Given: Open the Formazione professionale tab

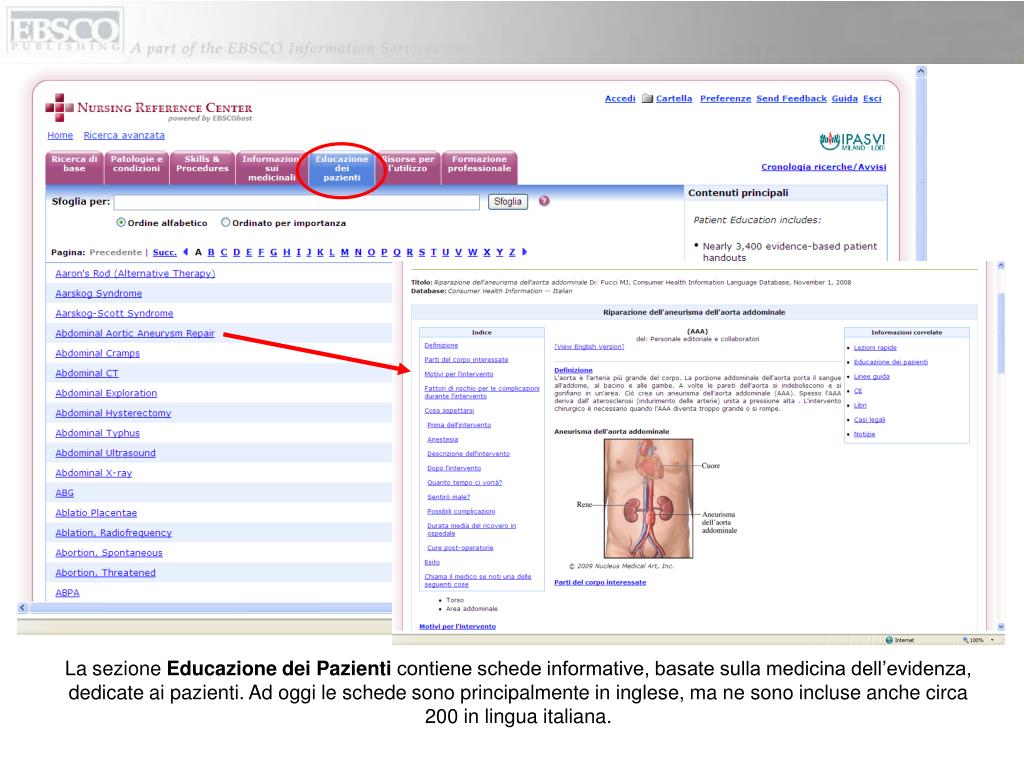Looking at the screenshot, I should click(x=479, y=167).
